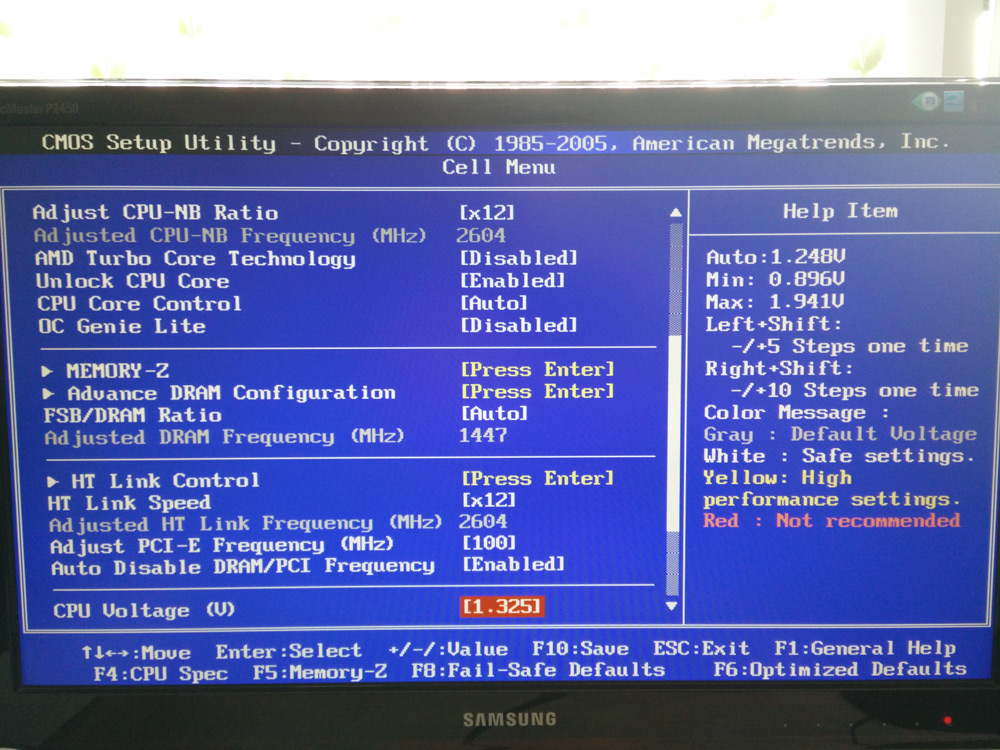Click F1:General Help hint
Image resolution: width=1000 pixels, height=750 pixels.
pyautogui.click(x=865, y=649)
